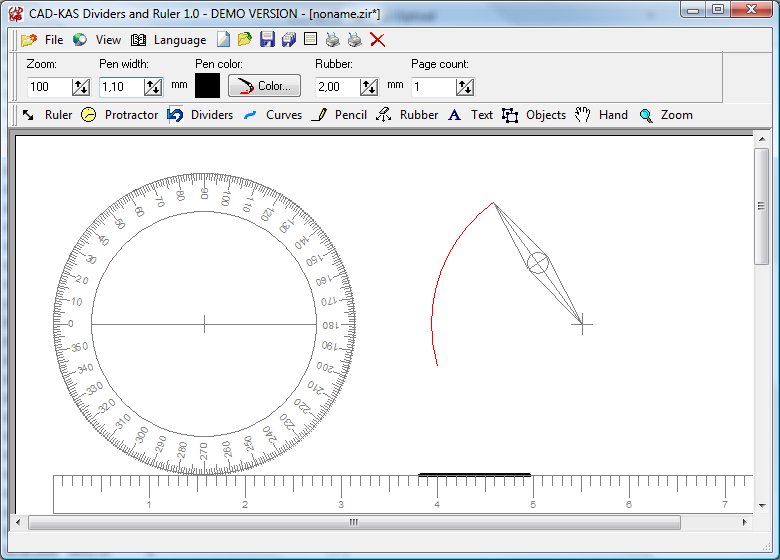Image resolution: width=780 pixels, height=560 pixels.
Task: Select the Rubber eraser tool
Action: [407, 115]
